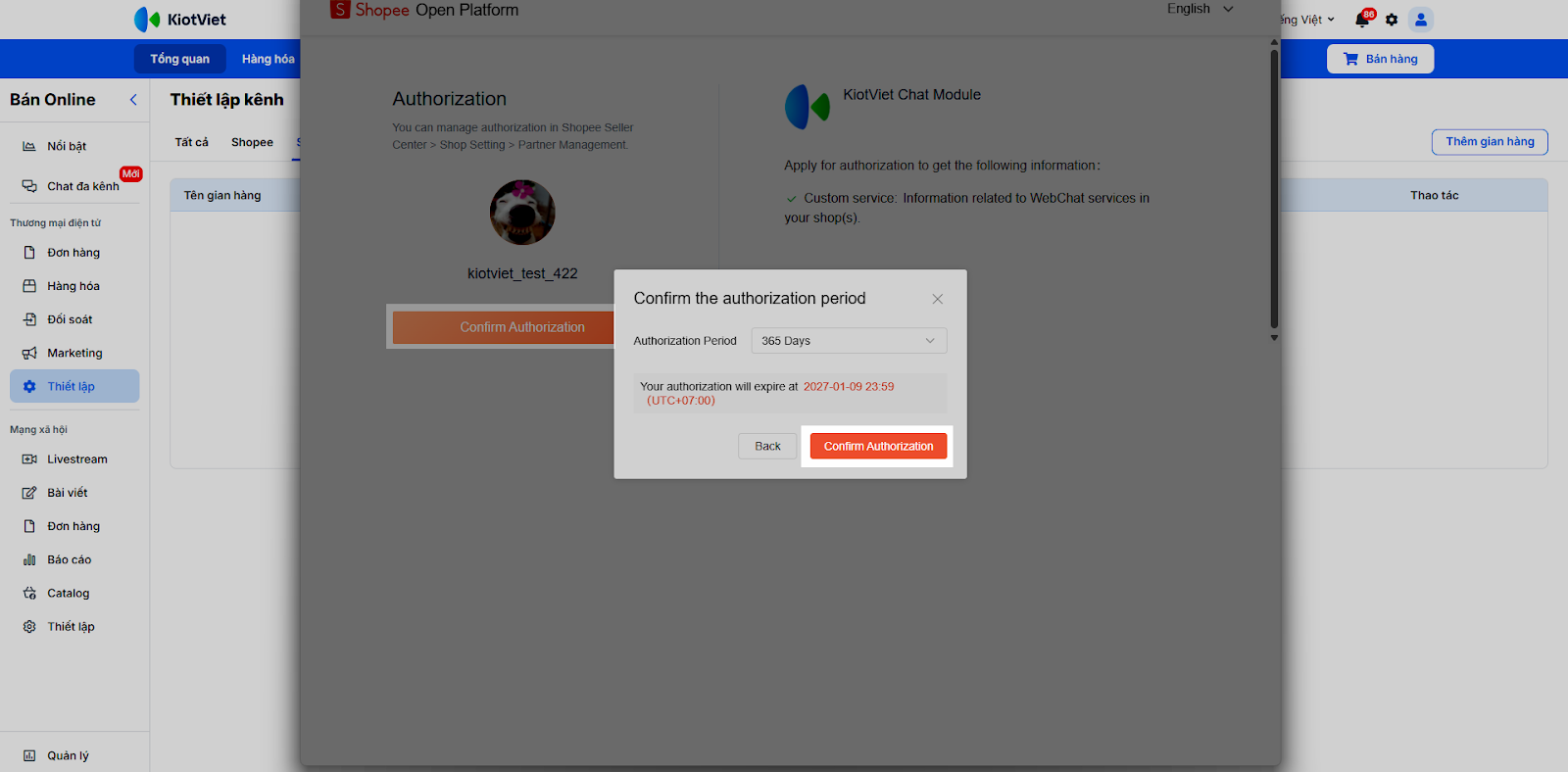Viewport: 1568px width, 772px height.
Task: Click the Marketing megaphone icon
Action: (29, 353)
